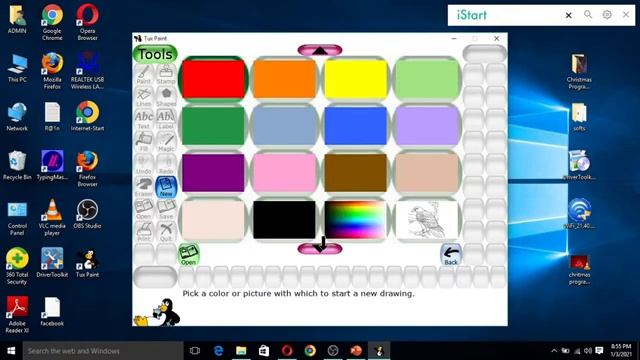Select the Eraser tool

click(144, 187)
